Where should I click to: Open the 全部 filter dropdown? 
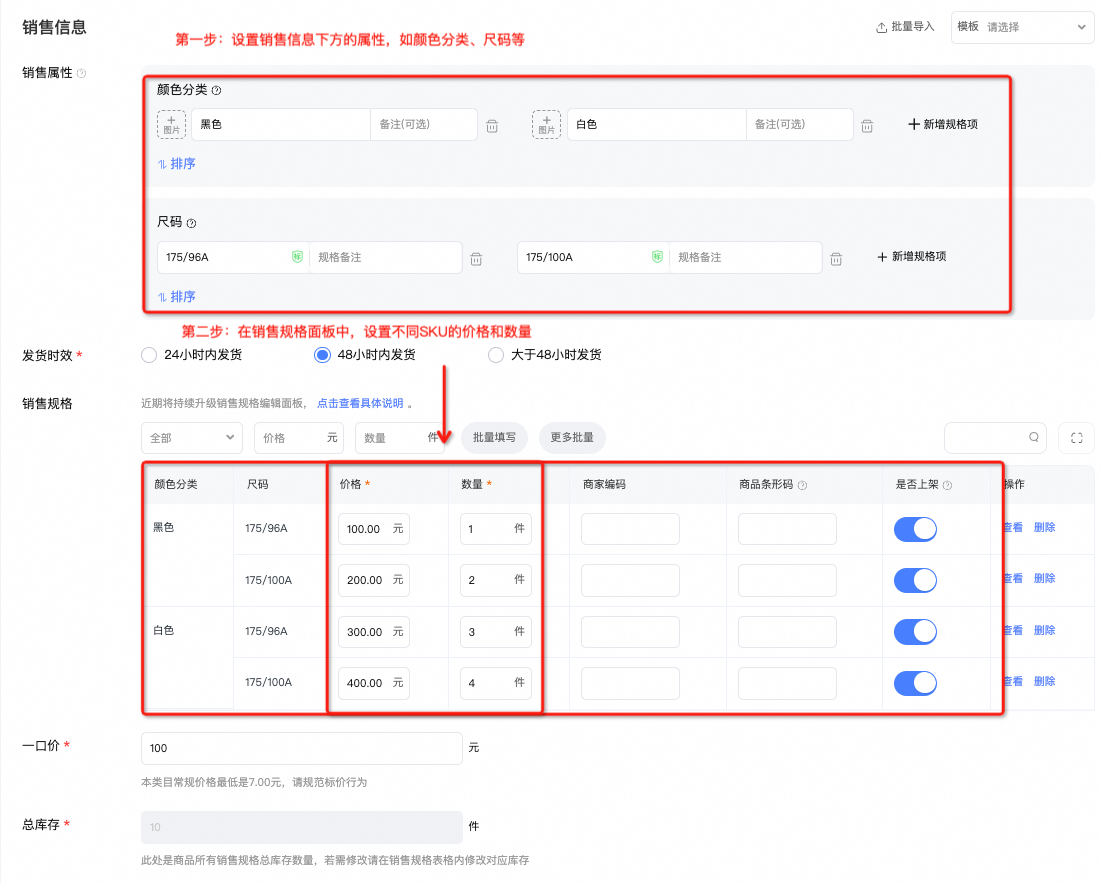[x=192, y=438]
